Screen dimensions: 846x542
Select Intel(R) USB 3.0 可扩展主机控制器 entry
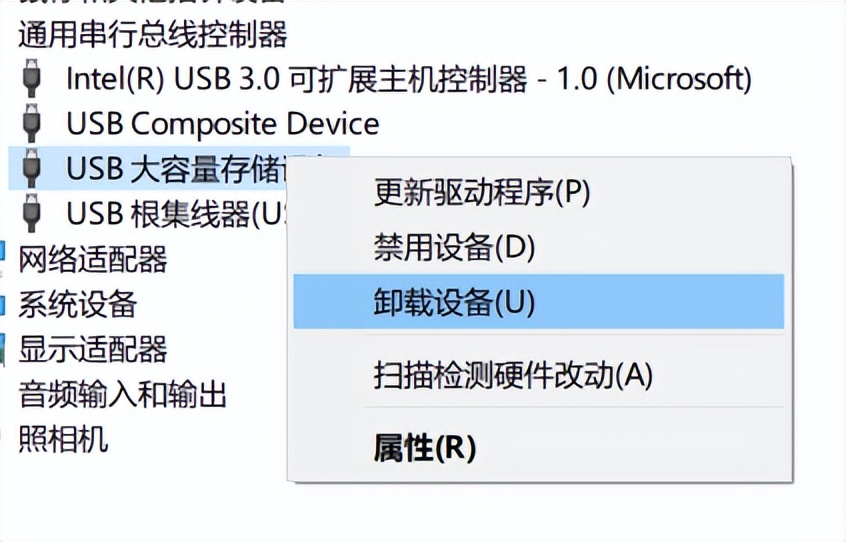click(x=408, y=79)
